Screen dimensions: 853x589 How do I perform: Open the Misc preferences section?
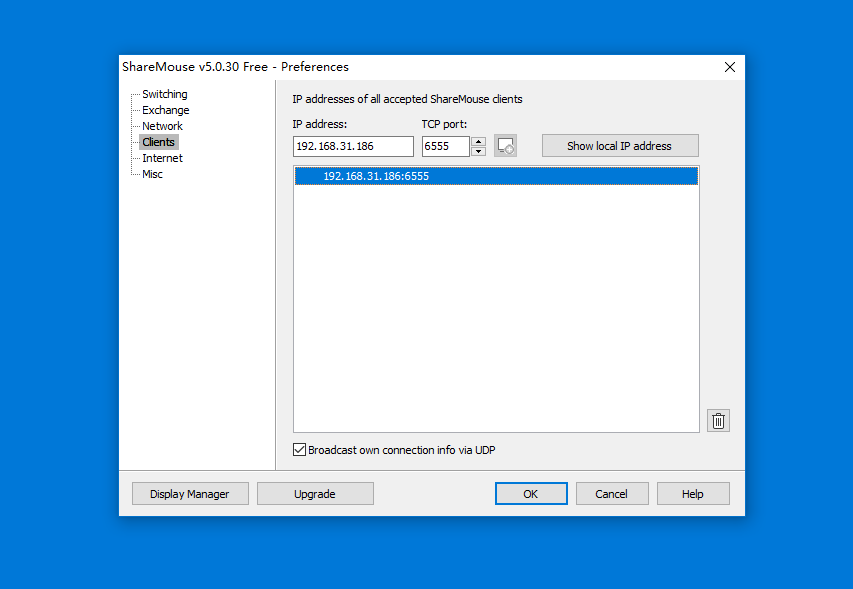(x=152, y=174)
